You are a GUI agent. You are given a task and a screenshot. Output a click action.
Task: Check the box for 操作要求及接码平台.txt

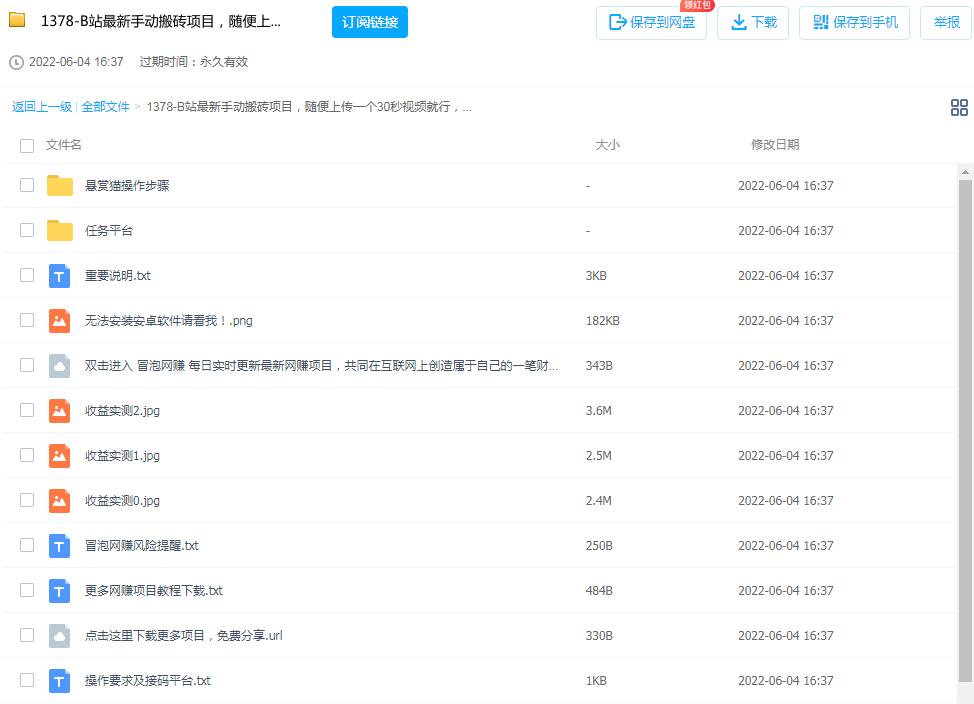pos(27,680)
